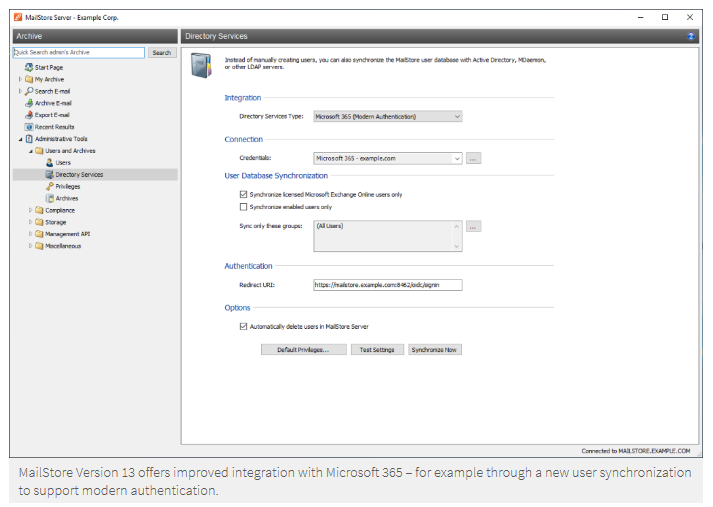Open the Credentials dropdown
The height and width of the screenshot is (507, 713).
[388, 158]
